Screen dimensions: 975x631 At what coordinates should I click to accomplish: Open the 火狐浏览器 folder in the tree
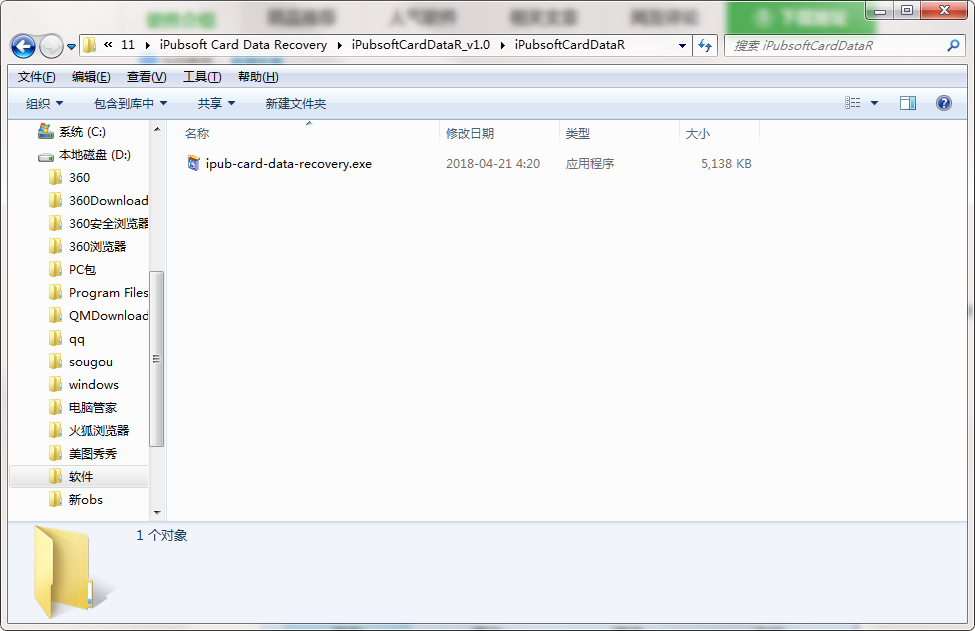99,431
